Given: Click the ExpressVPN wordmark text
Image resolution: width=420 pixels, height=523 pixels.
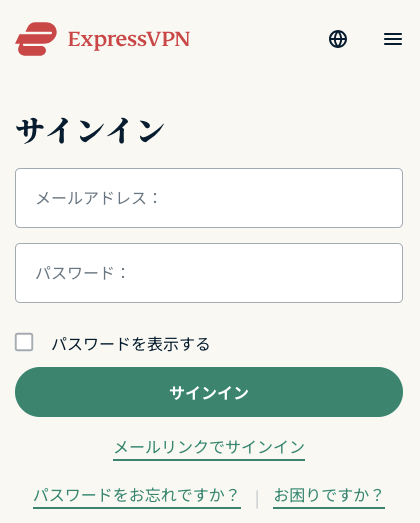Looking at the screenshot, I should click(129, 40).
